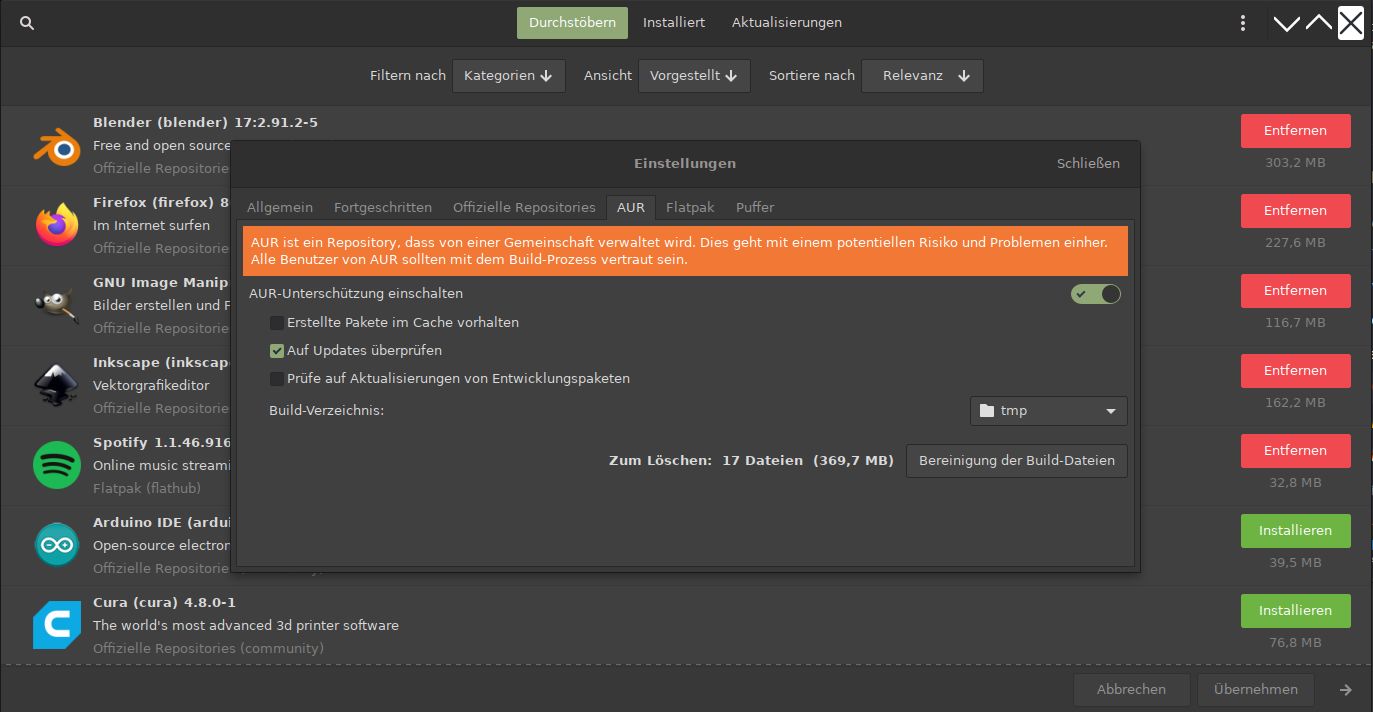Click the orange AUR warning banner
This screenshot has height=712, width=1373.
tap(685, 251)
